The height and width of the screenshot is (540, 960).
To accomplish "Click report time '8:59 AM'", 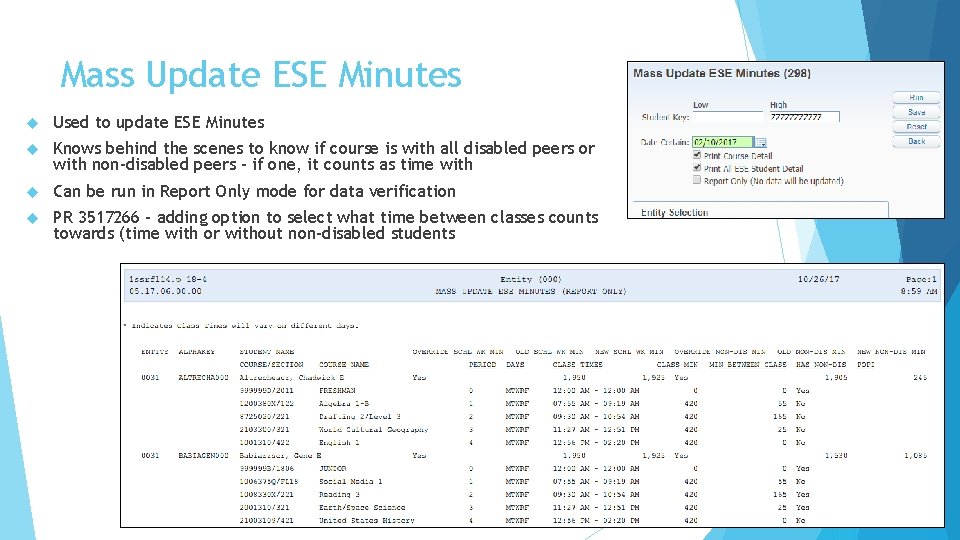I will point(918,291).
